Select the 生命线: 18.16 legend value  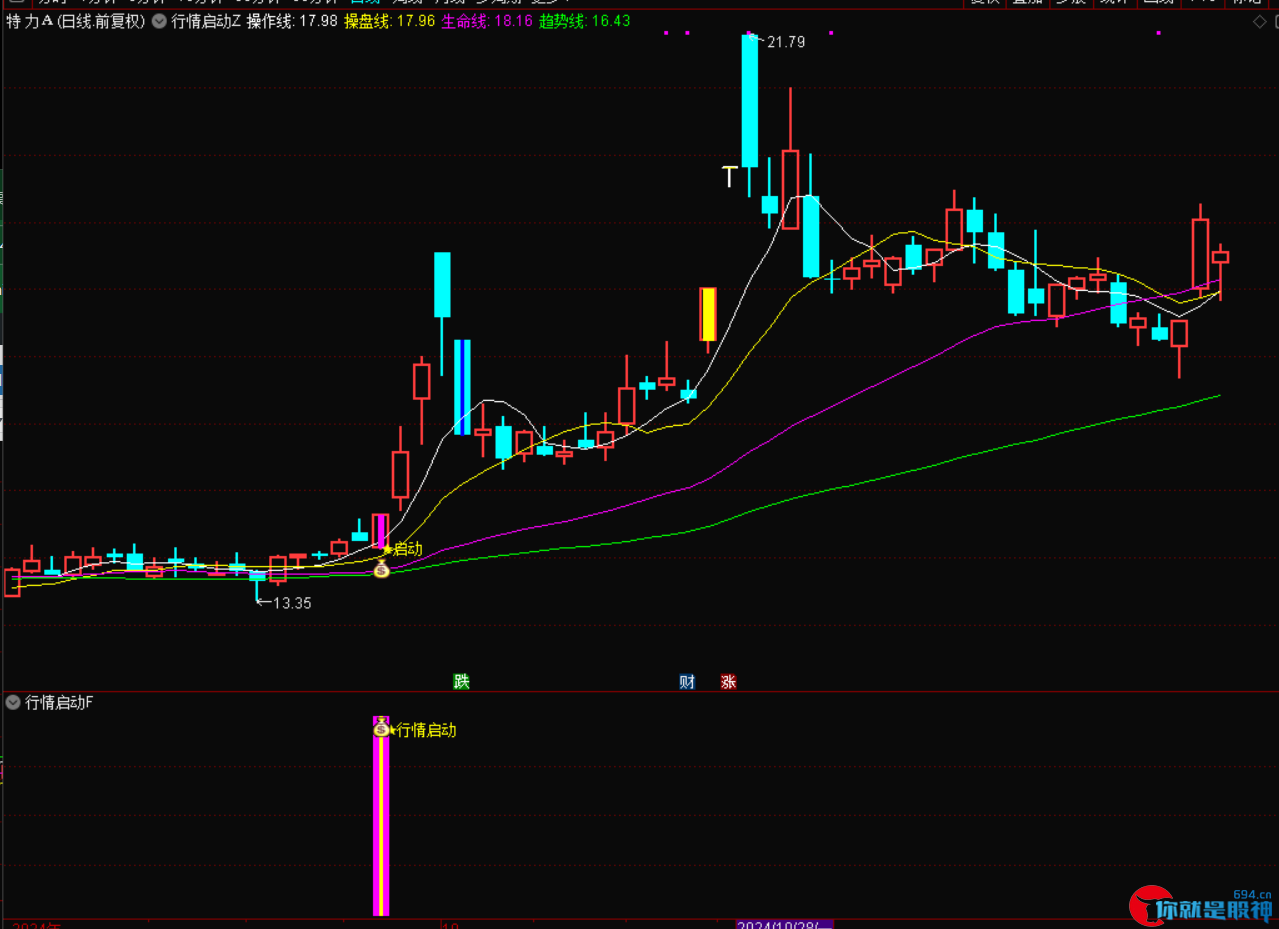point(488,21)
